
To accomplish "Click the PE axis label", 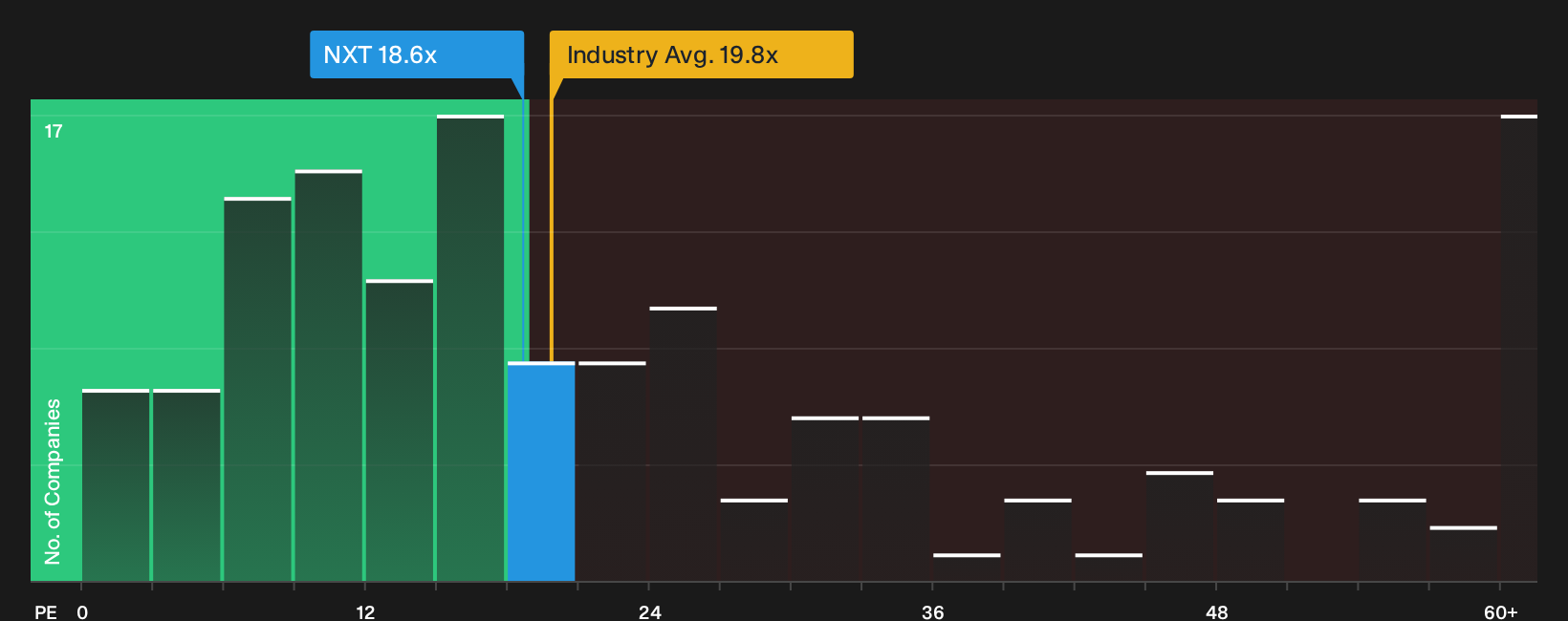I will (x=46, y=612).
